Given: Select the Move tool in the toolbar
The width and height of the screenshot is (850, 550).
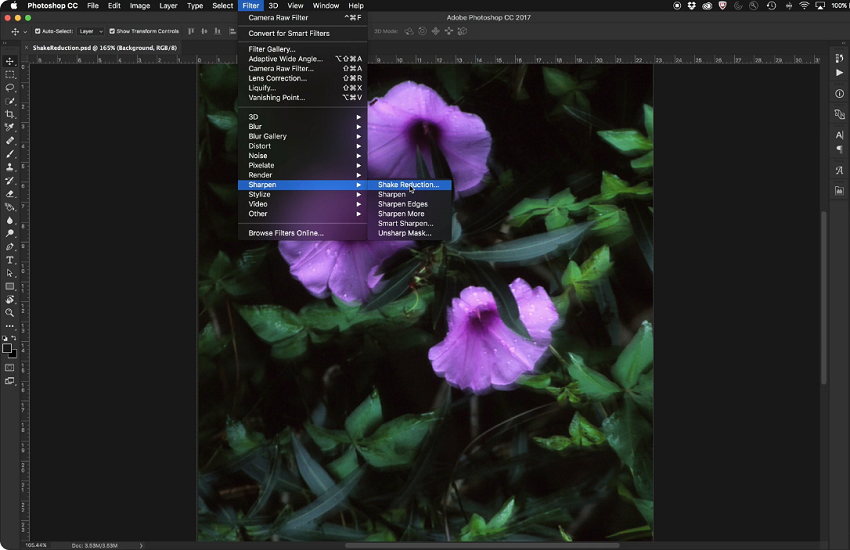Looking at the screenshot, I should pos(10,61).
